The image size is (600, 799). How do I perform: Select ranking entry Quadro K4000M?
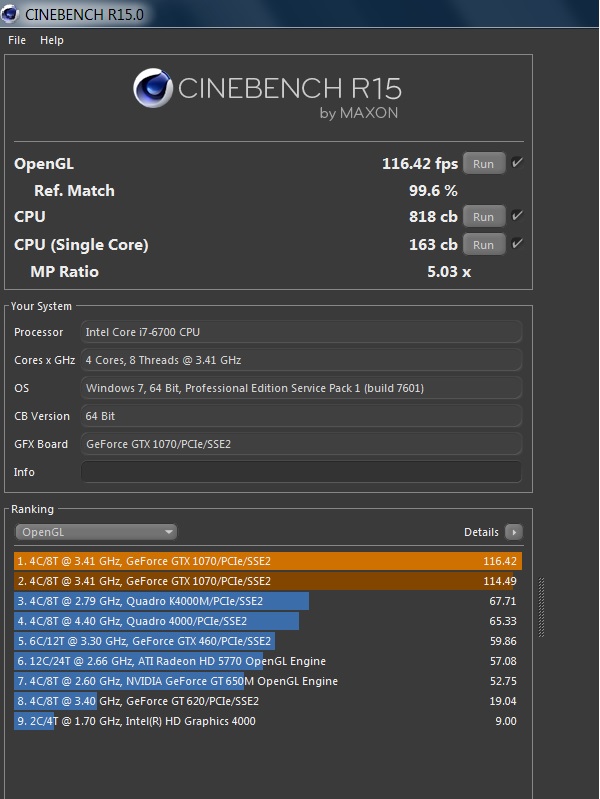[x=268, y=601]
